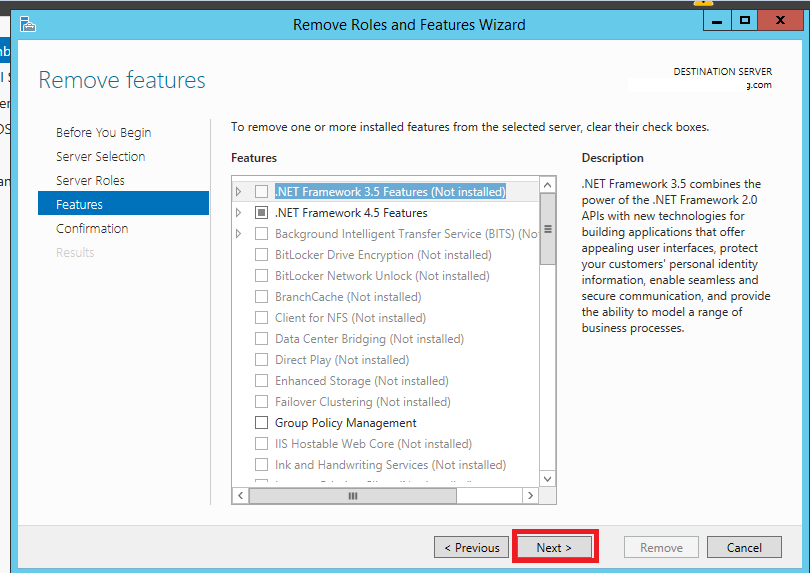The image size is (810, 573).
Task: Jump to the Confirmation step
Action: tap(92, 228)
